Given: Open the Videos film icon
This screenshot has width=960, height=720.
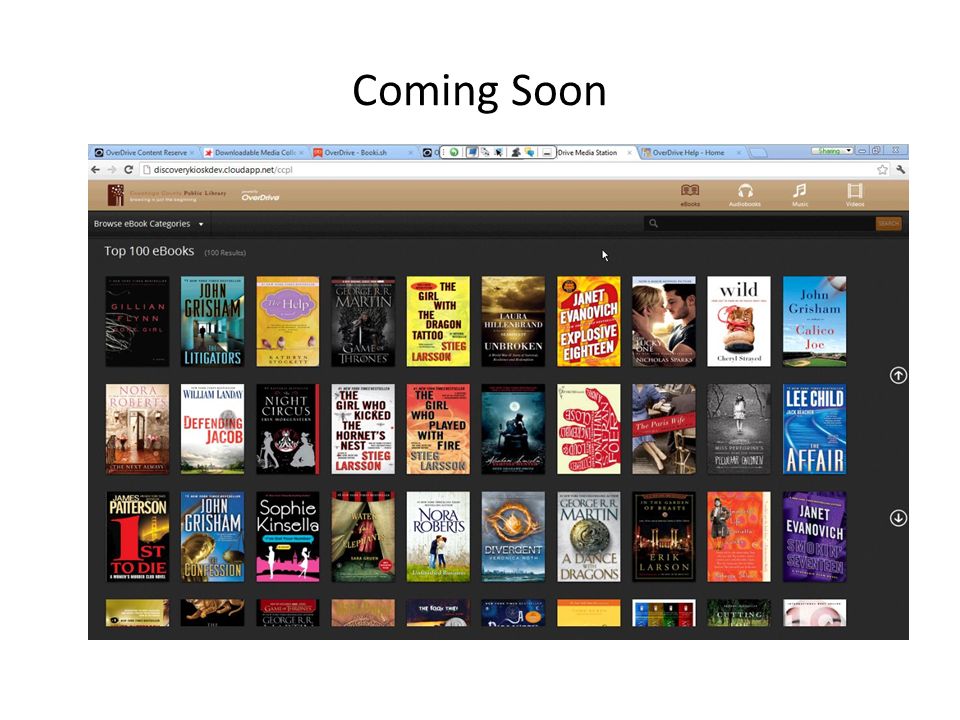Looking at the screenshot, I should click(x=855, y=191).
